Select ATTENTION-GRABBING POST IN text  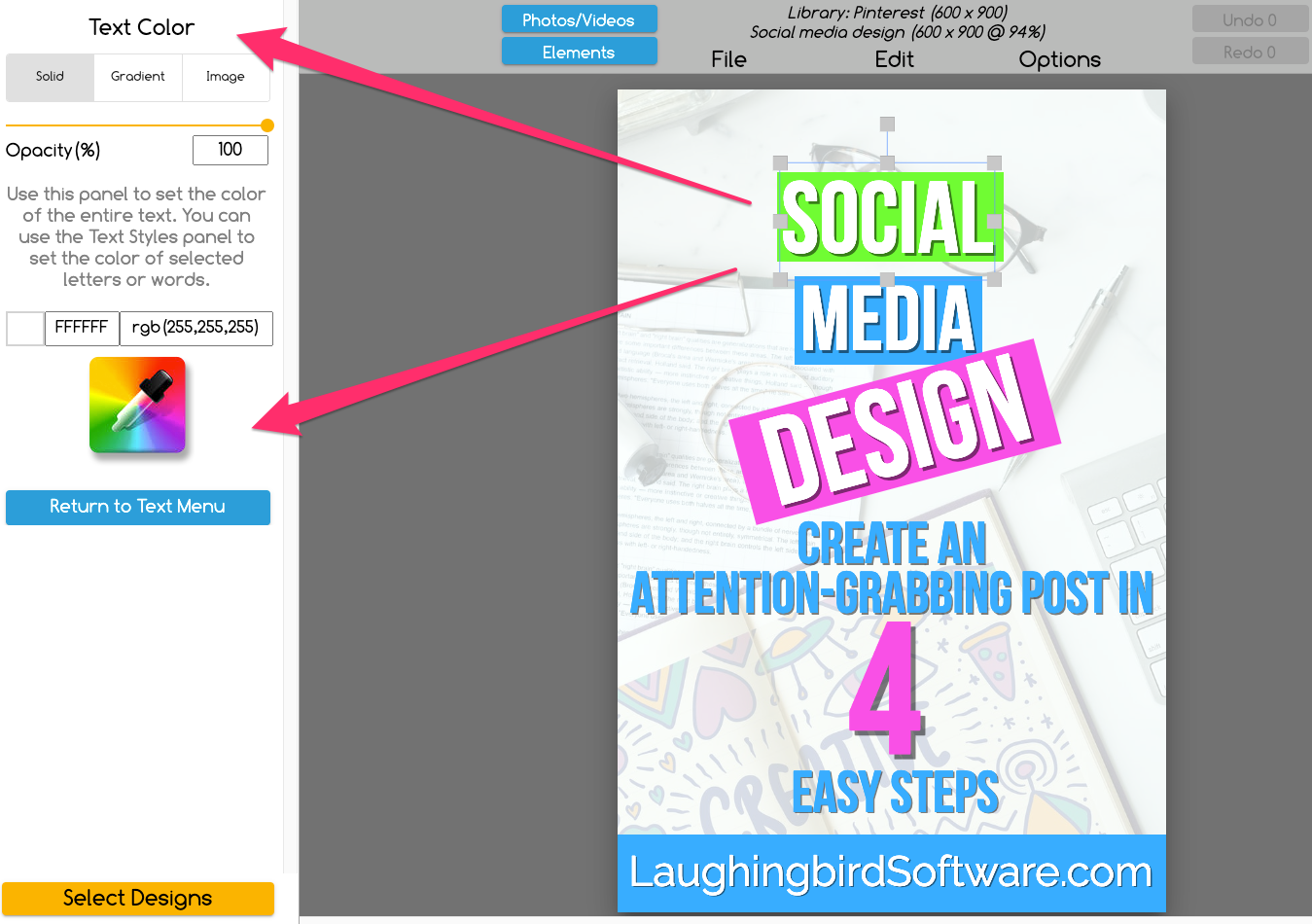tap(892, 593)
